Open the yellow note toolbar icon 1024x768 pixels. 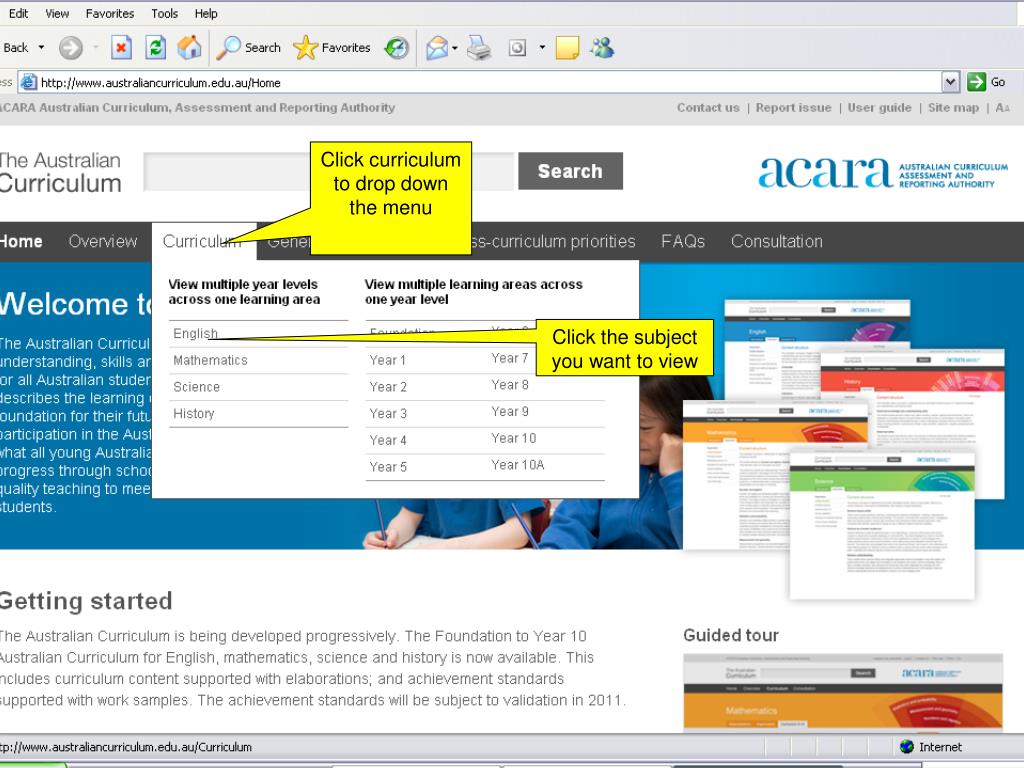coord(567,48)
